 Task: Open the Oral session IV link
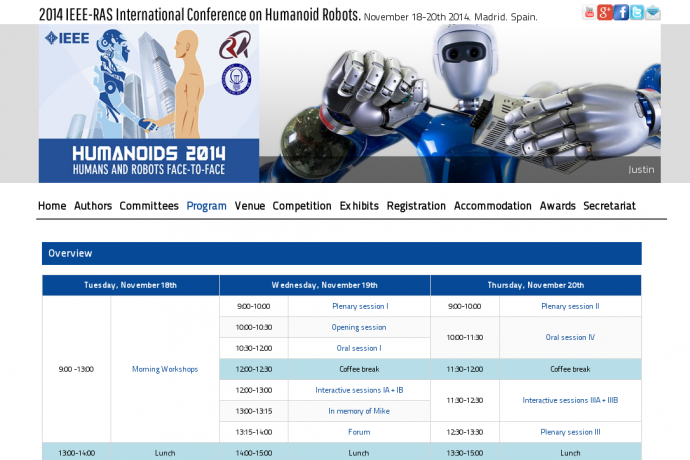pos(570,338)
